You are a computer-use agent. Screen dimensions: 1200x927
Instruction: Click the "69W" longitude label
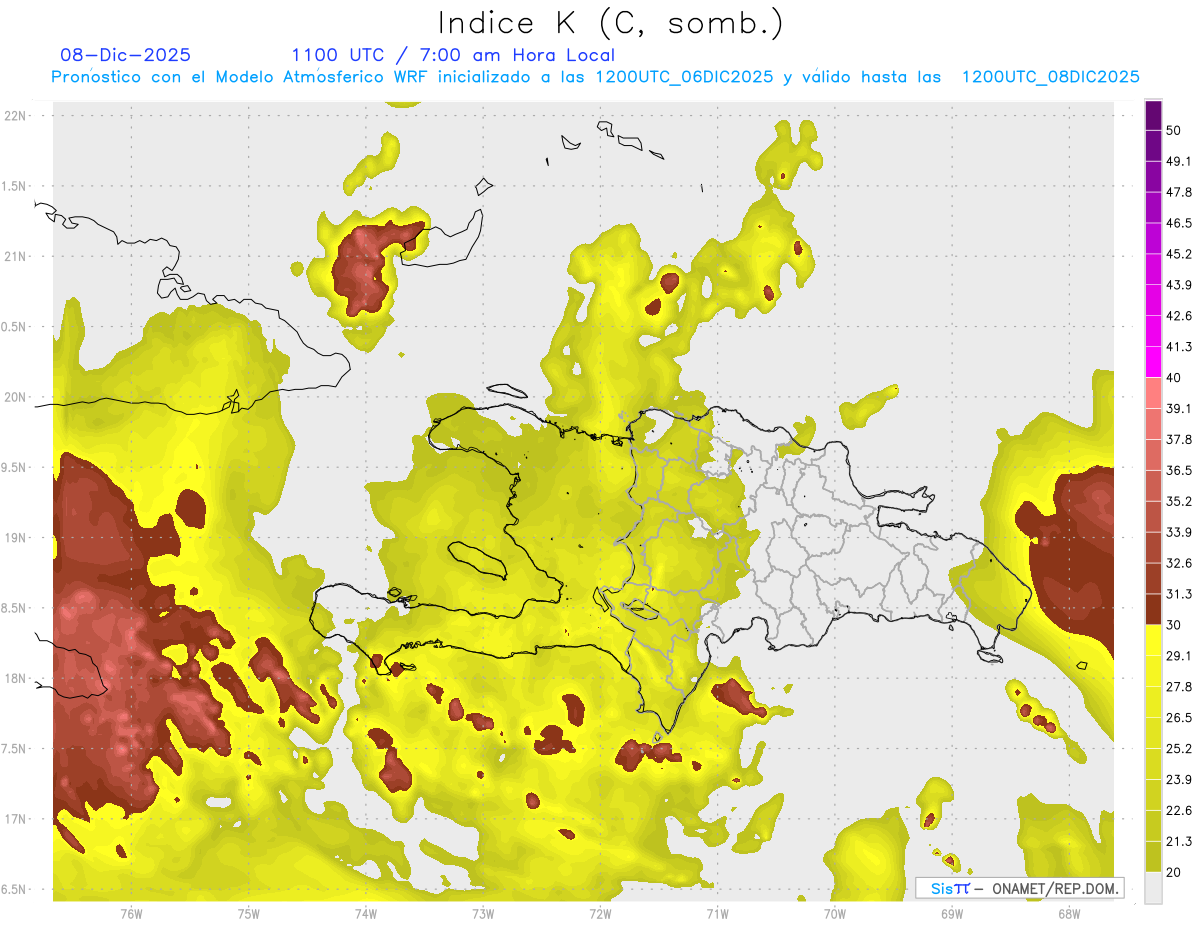point(951,913)
